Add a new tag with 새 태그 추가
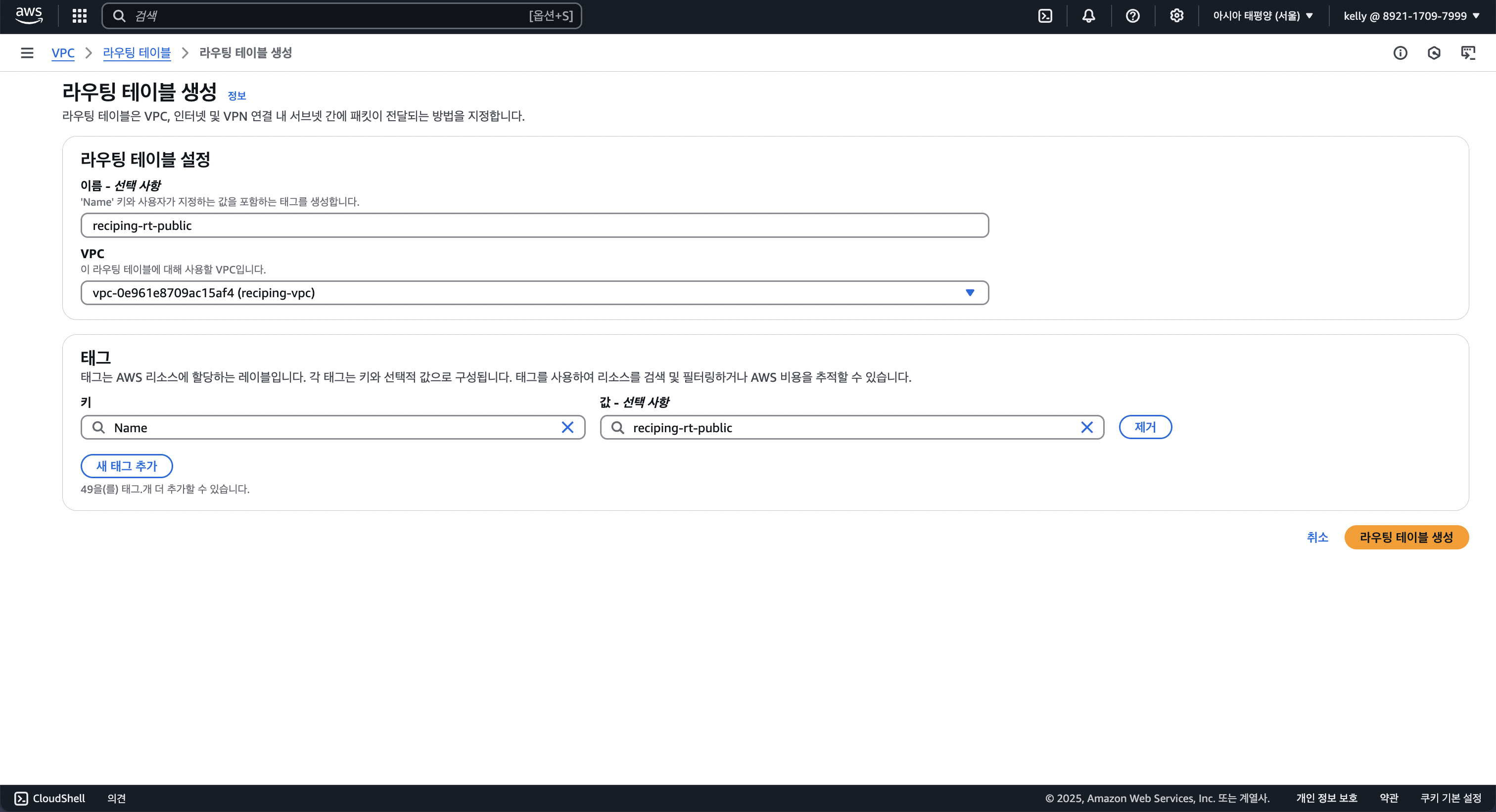 [127, 465]
